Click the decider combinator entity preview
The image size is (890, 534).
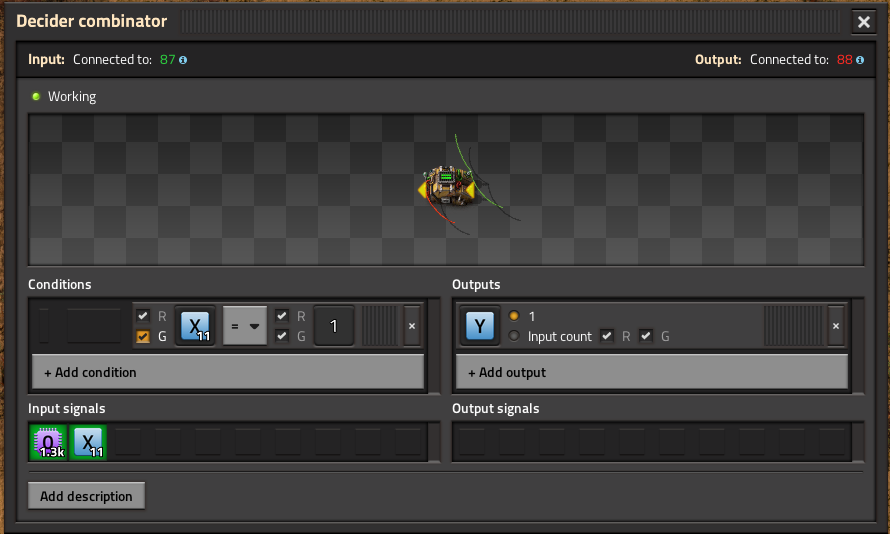click(447, 186)
